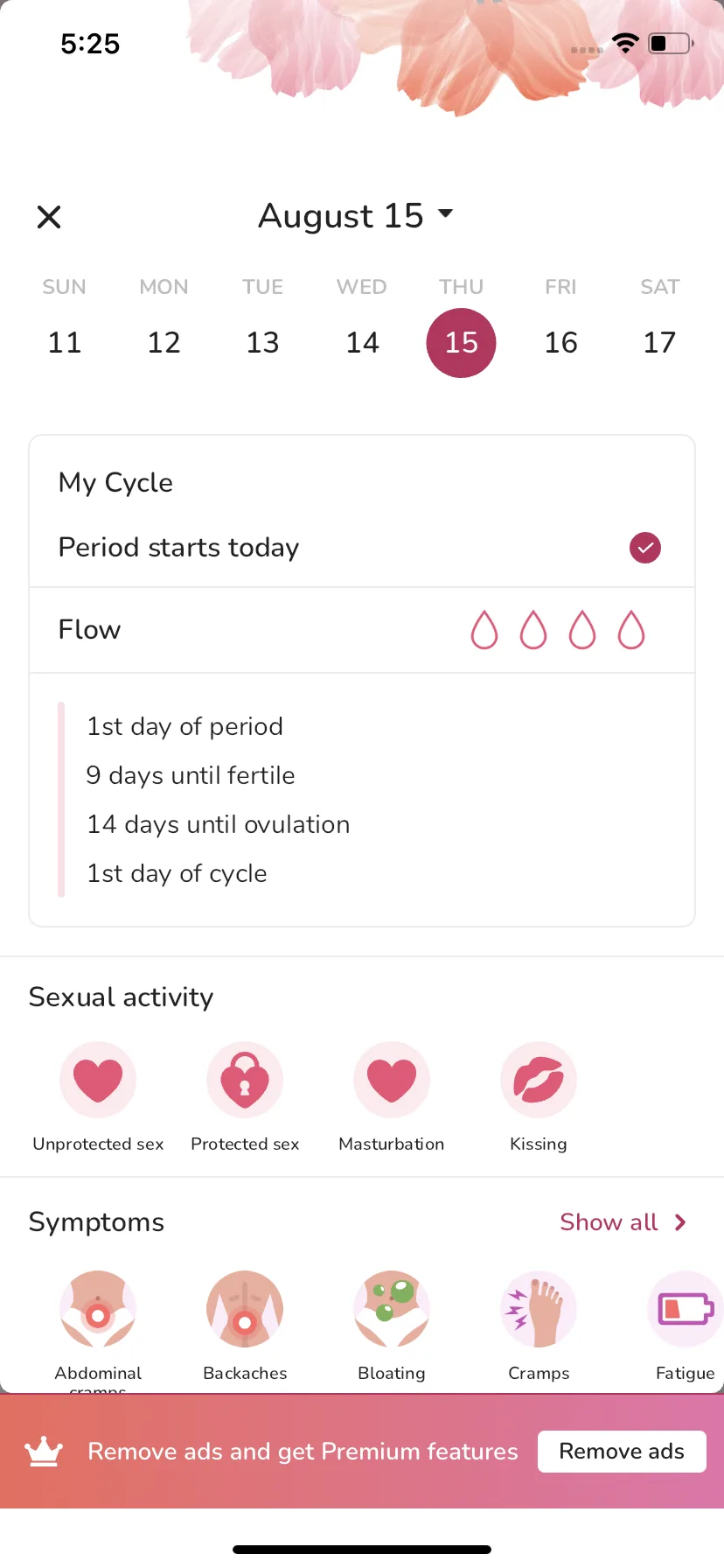
Task: Tap the Masturbation heart icon
Action: 392,1080
